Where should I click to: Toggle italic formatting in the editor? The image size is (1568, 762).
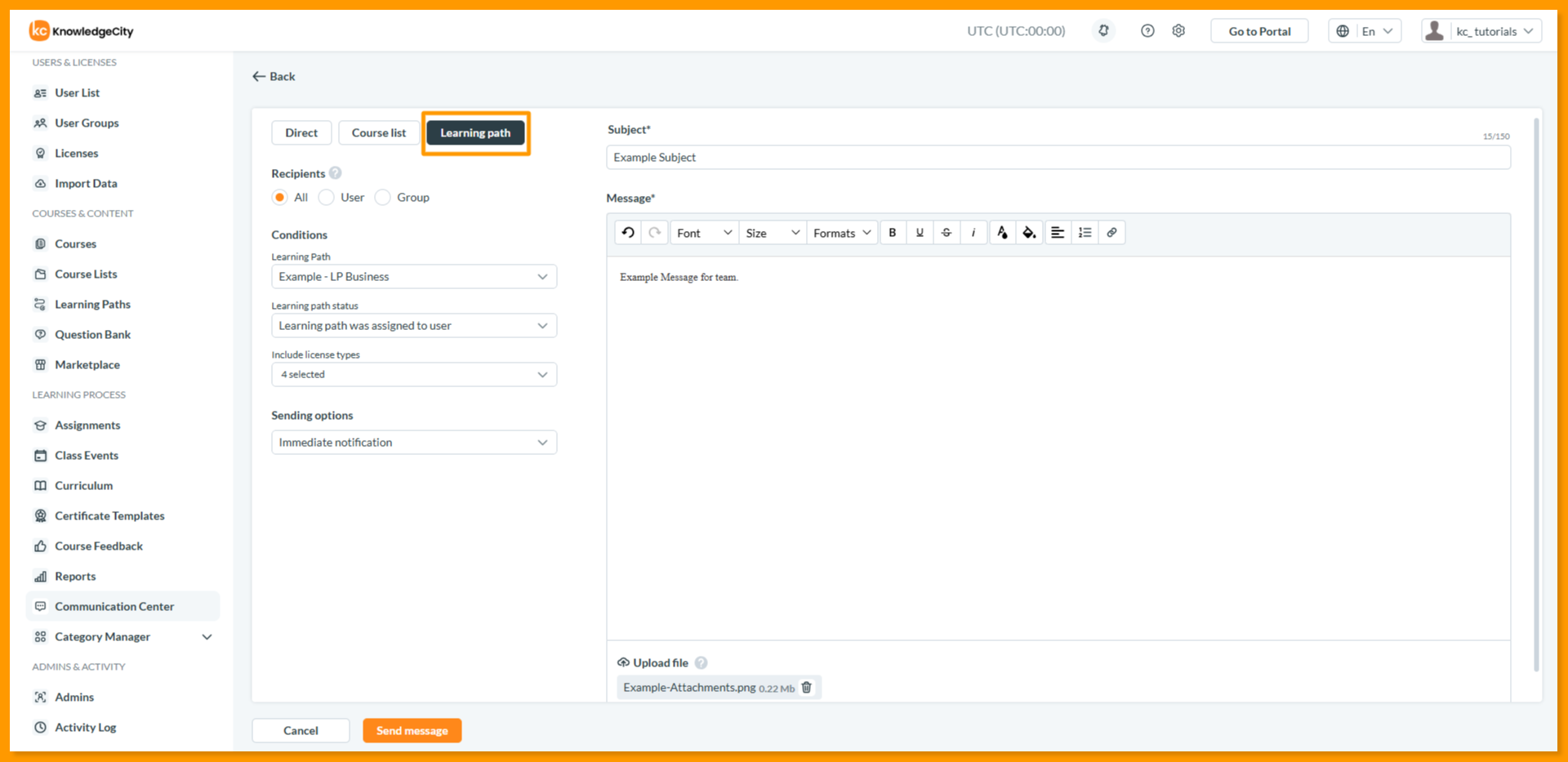point(973,233)
